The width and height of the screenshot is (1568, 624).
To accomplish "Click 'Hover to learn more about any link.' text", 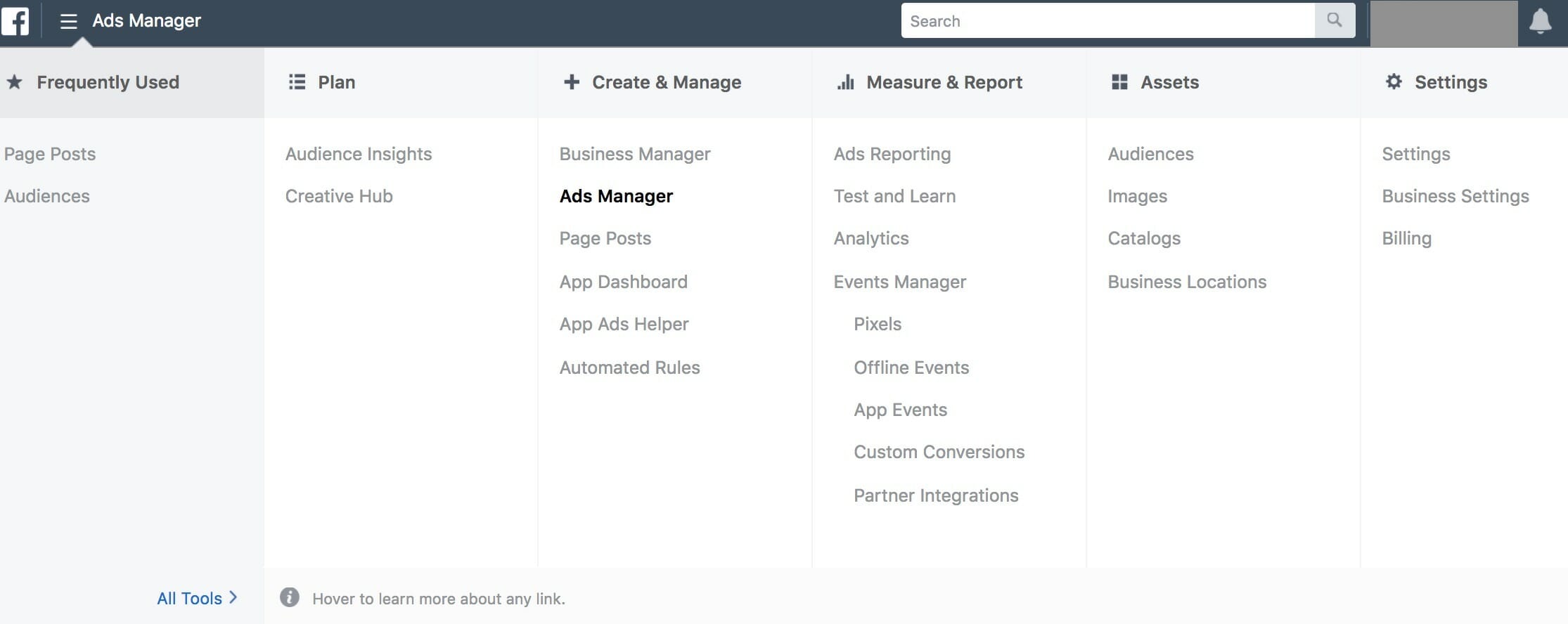I will coord(439,599).
